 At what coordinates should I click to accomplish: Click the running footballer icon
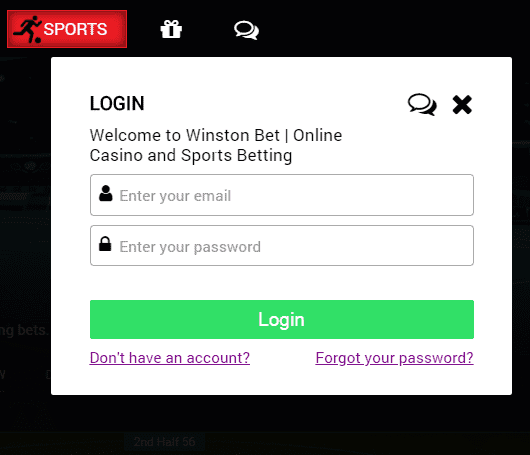[x=27, y=29]
